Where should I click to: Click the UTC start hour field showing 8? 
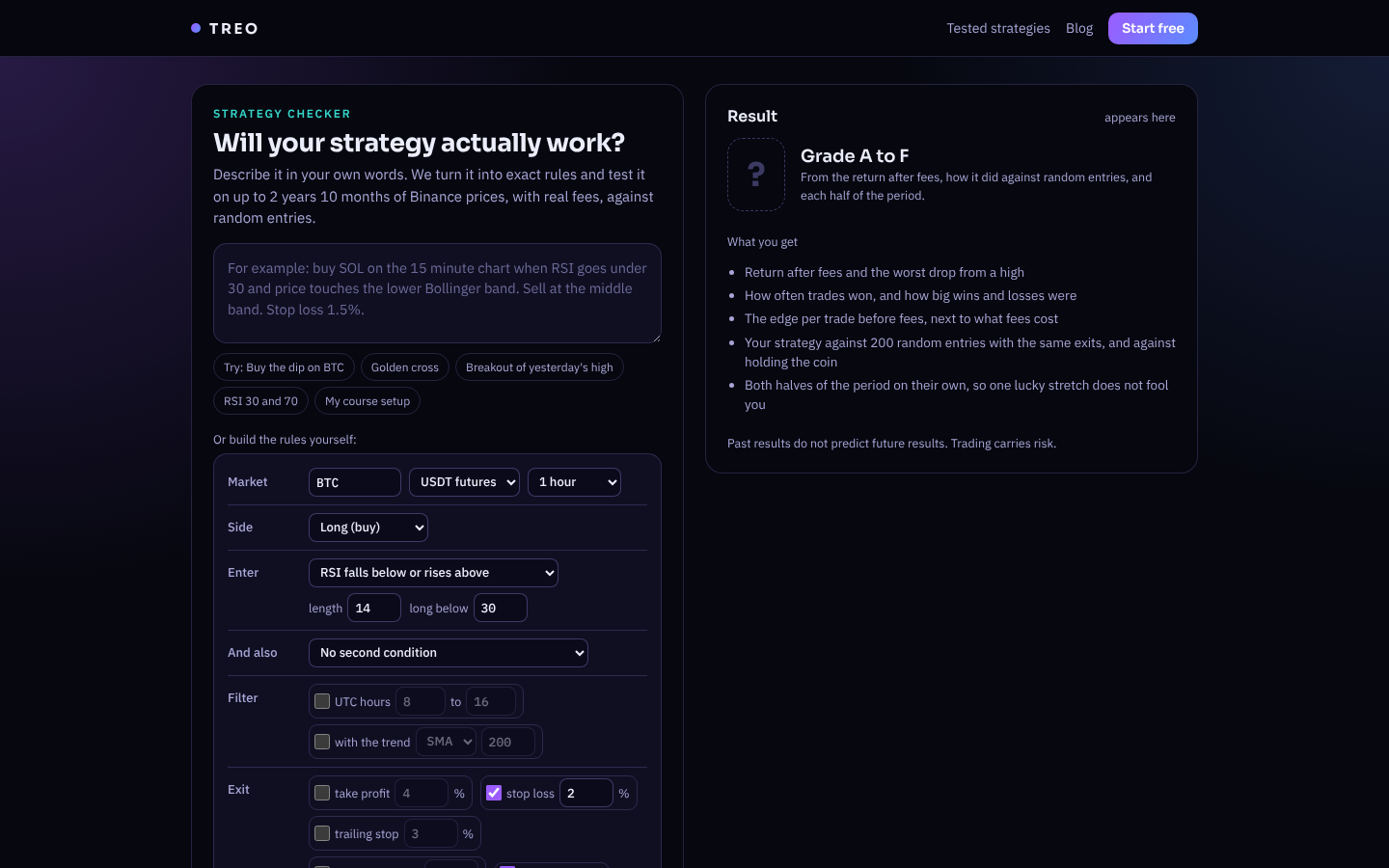(x=421, y=701)
